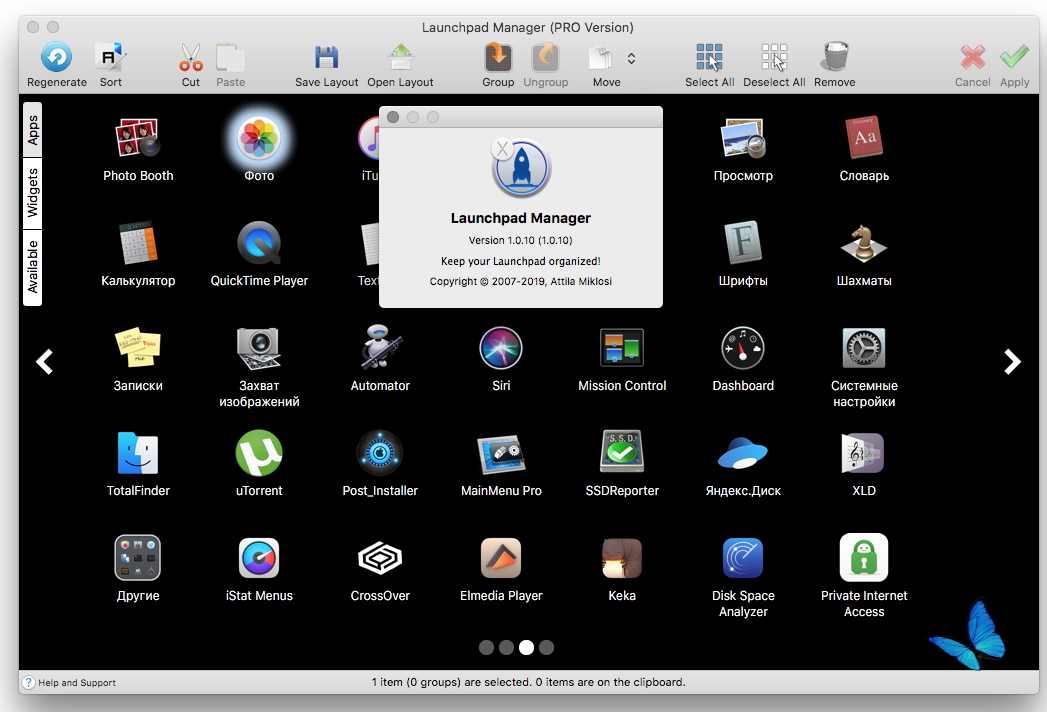
Task: Cancel changes with red X
Action: [x=973, y=57]
